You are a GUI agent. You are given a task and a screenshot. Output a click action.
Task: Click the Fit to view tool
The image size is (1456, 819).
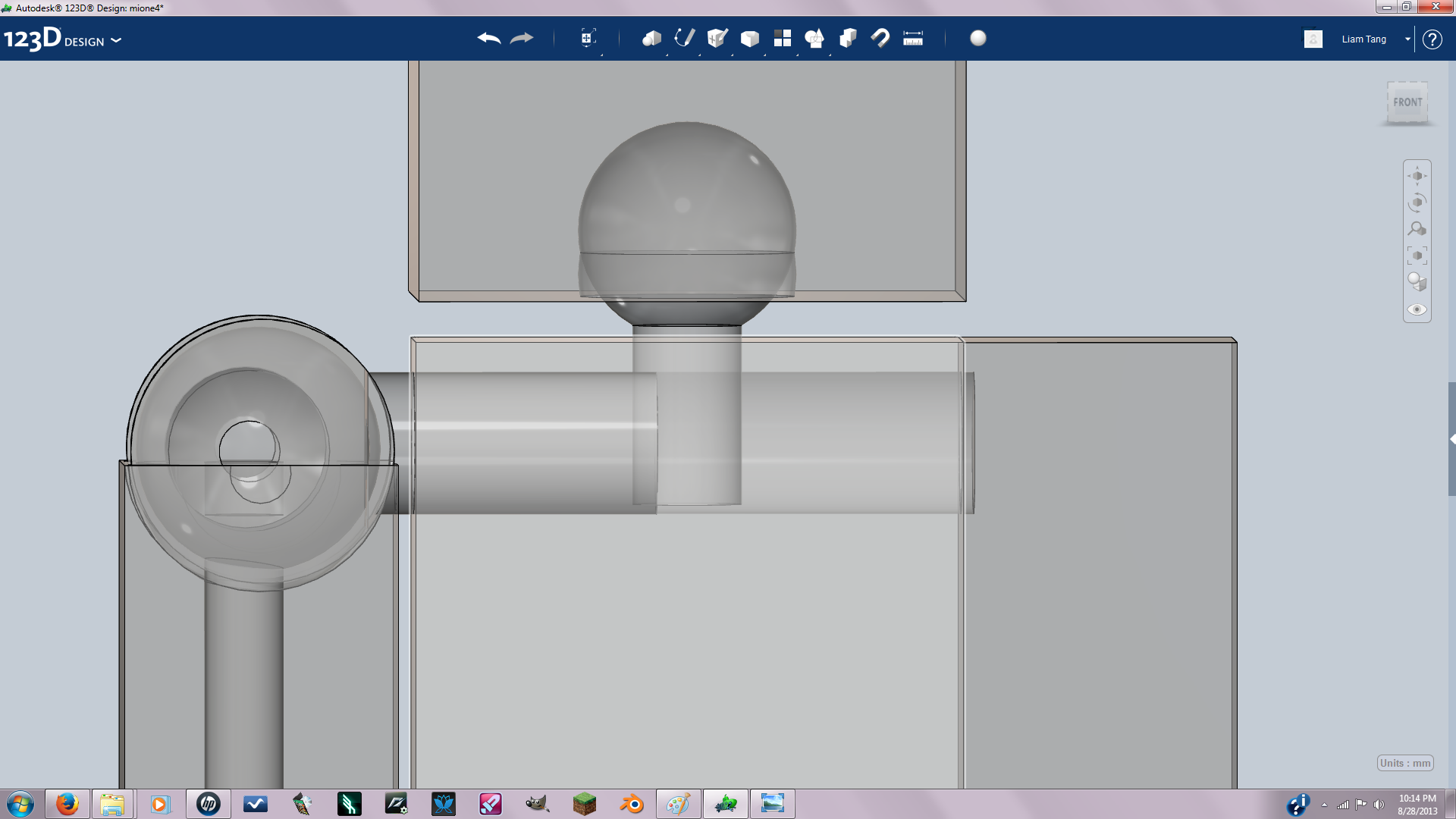[1417, 256]
